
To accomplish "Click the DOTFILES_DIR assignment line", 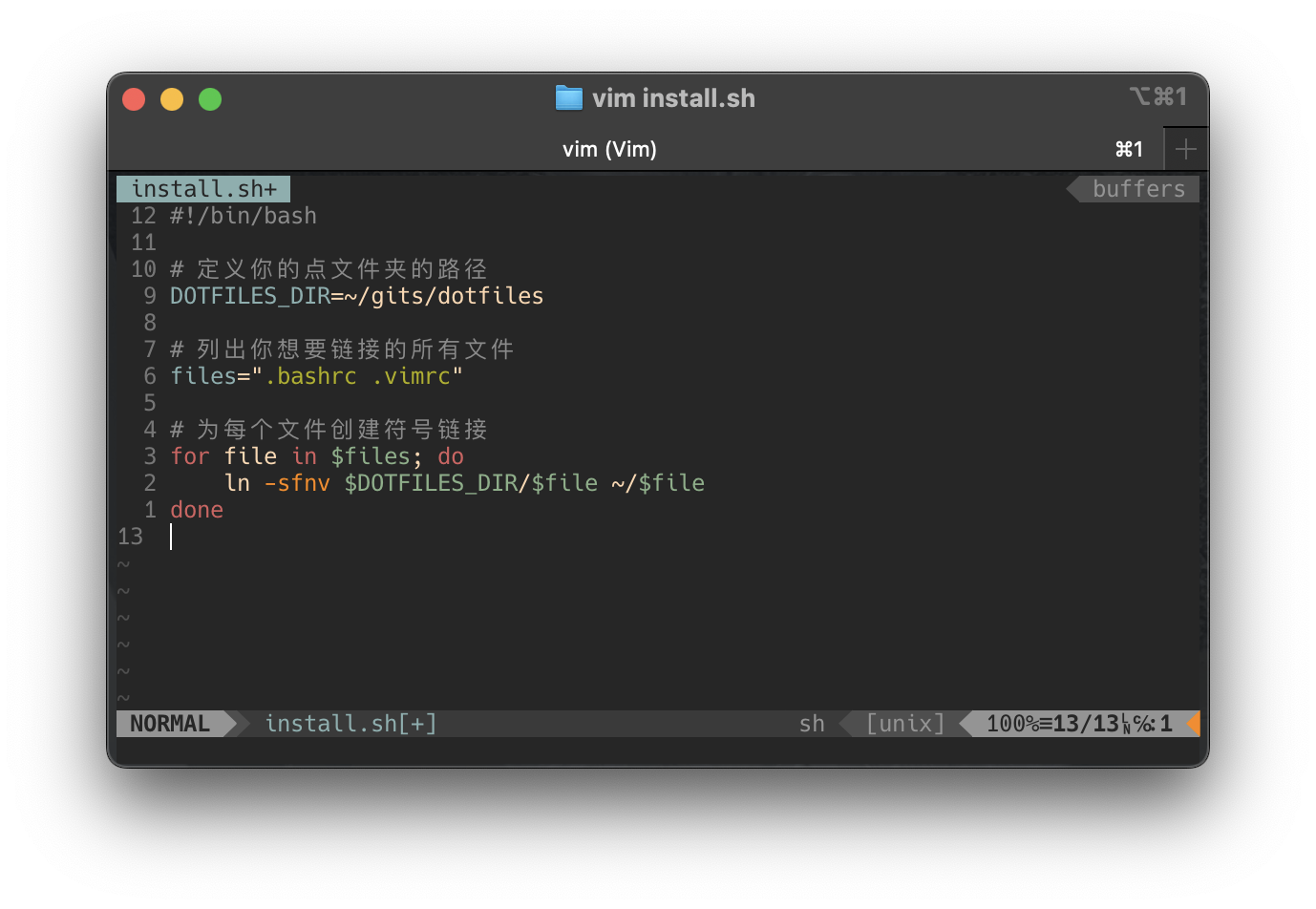I will [x=356, y=295].
